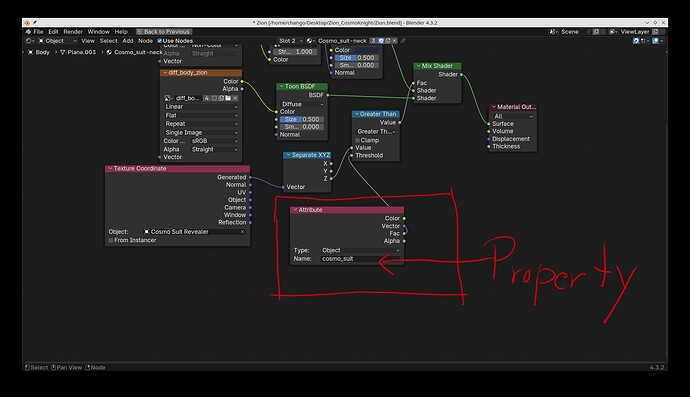Adjust the Strength 1.000 slider
This screenshot has height=397, width=690.
(x=295, y=51)
